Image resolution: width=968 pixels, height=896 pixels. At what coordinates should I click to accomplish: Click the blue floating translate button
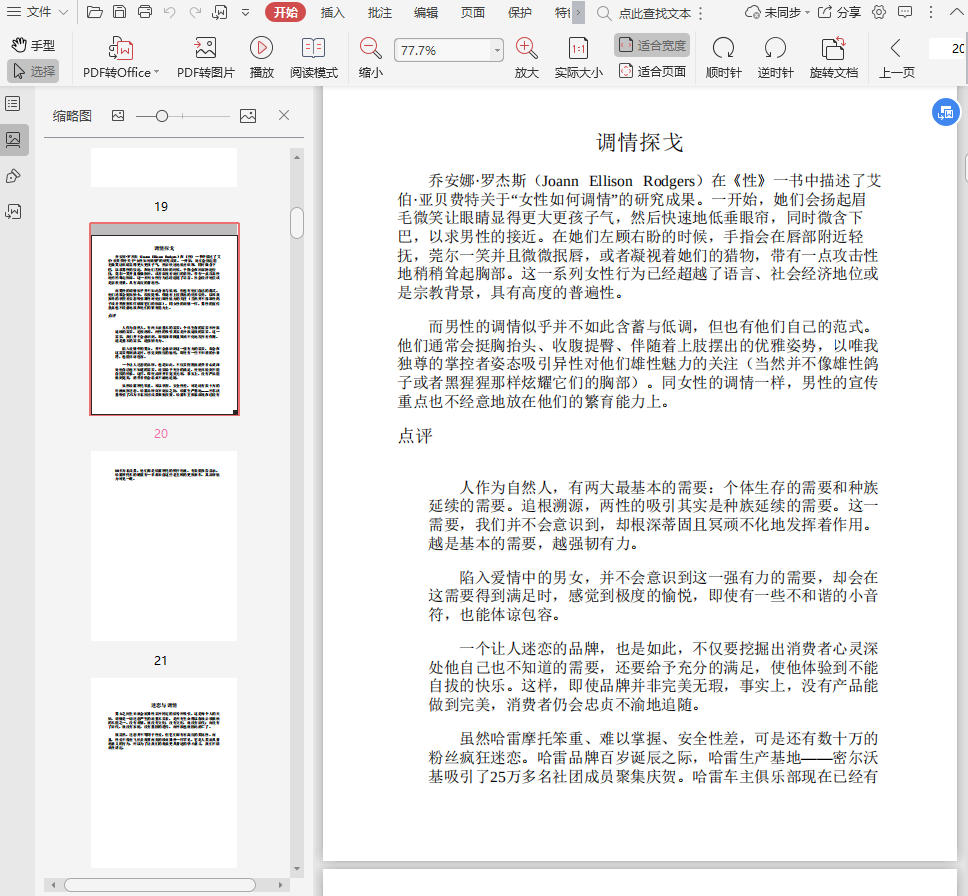point(946,112)
